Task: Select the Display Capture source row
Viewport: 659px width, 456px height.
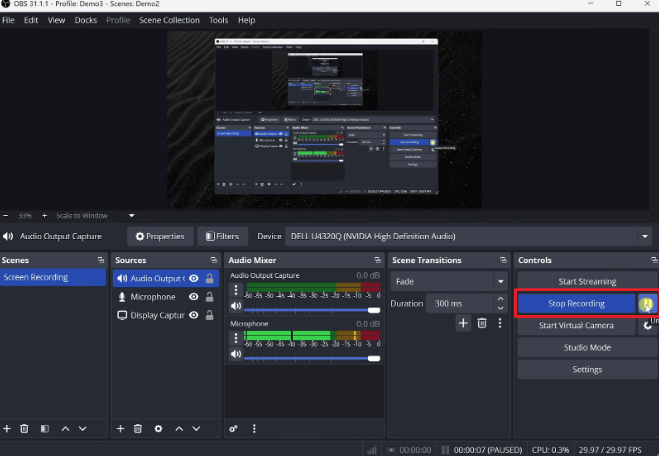Action: (166, 315)
